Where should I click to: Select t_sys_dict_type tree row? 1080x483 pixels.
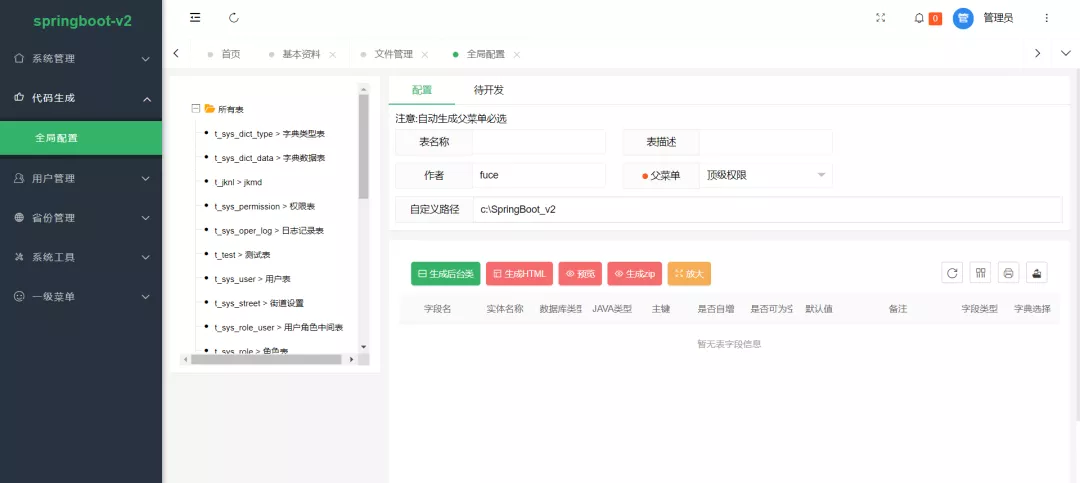tap(269, 134)
